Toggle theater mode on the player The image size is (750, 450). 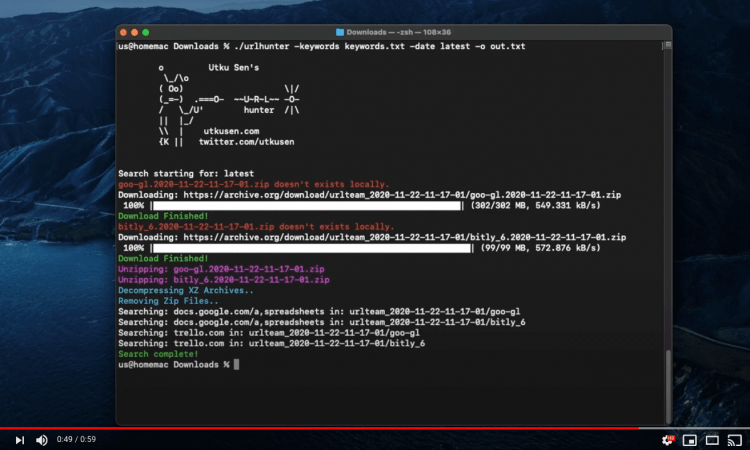(x=712, y=440)
